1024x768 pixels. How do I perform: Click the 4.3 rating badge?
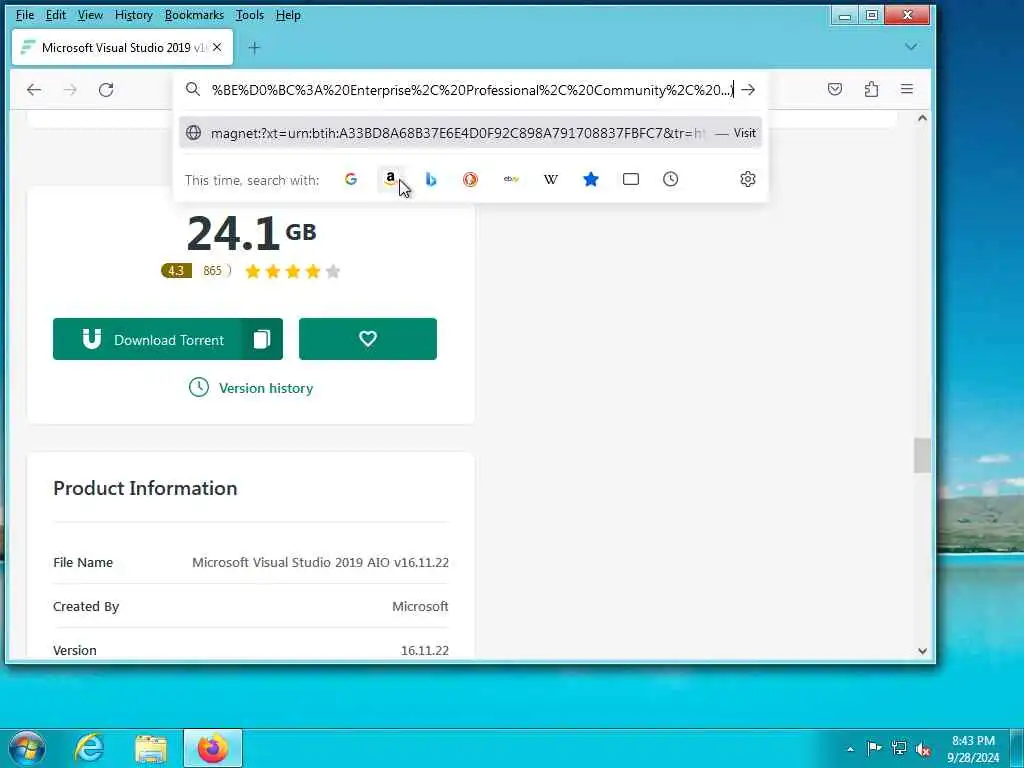176,270
